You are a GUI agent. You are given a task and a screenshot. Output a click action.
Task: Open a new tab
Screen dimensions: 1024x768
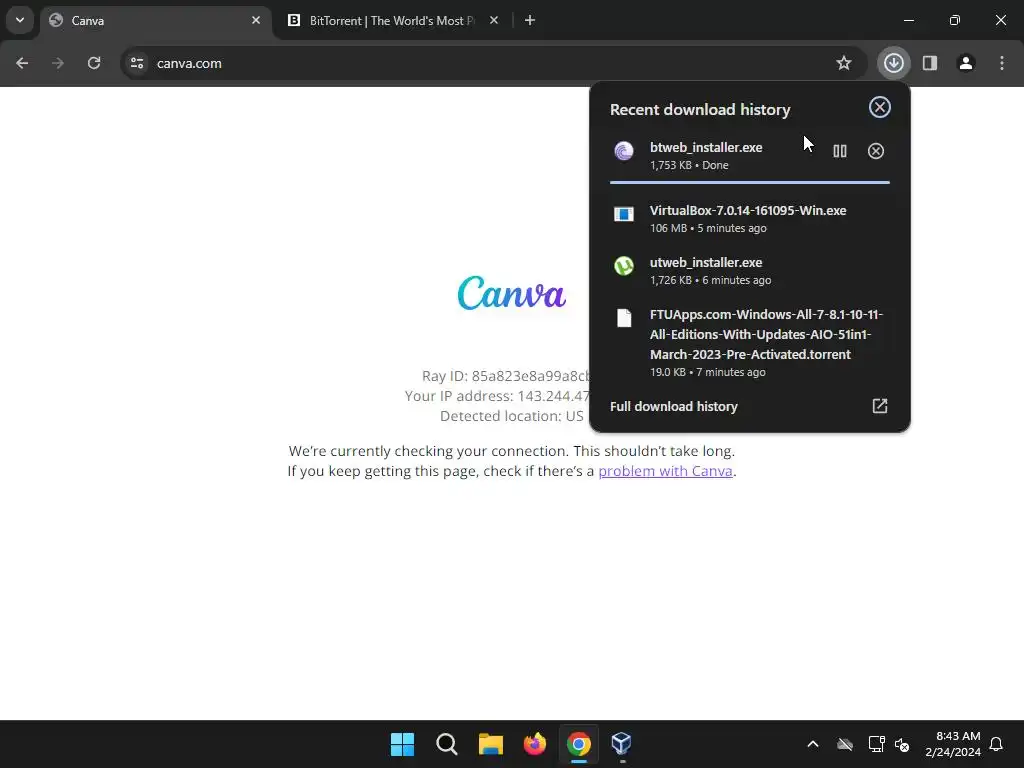530,20
